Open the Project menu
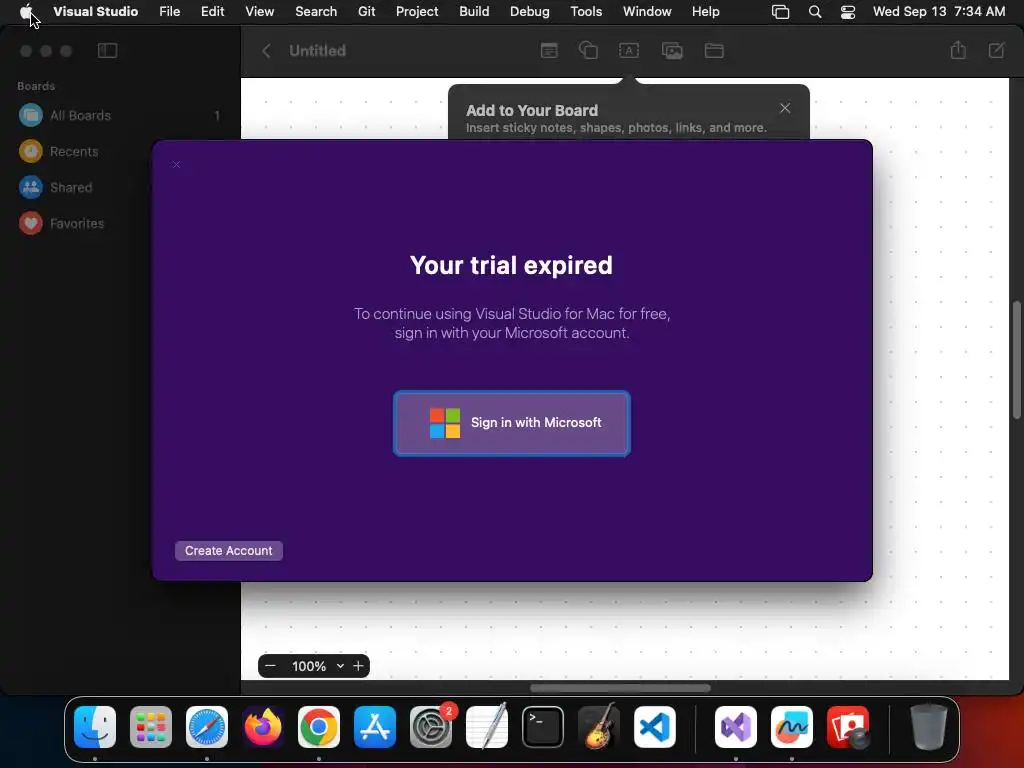Image resolution: width=1024 pixels, height=768 pixels. pyautogui.click(x=417, y=12)
